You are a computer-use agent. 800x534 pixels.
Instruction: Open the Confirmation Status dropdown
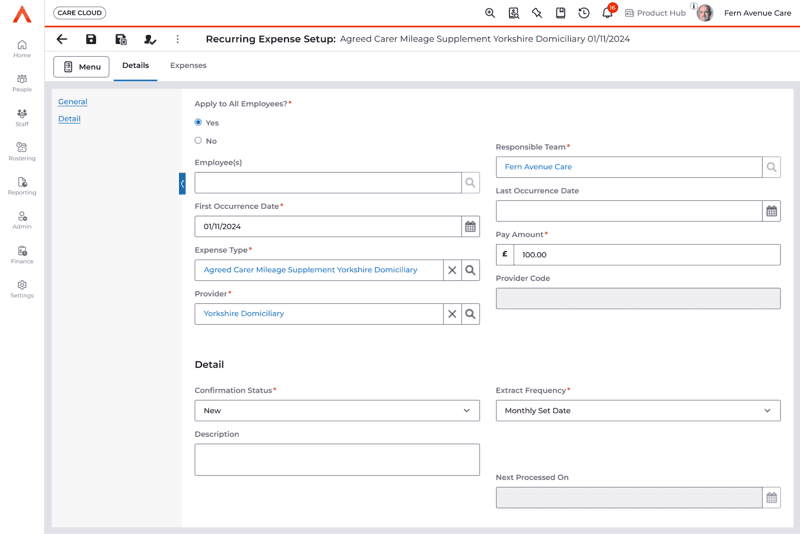pos(337,411)
